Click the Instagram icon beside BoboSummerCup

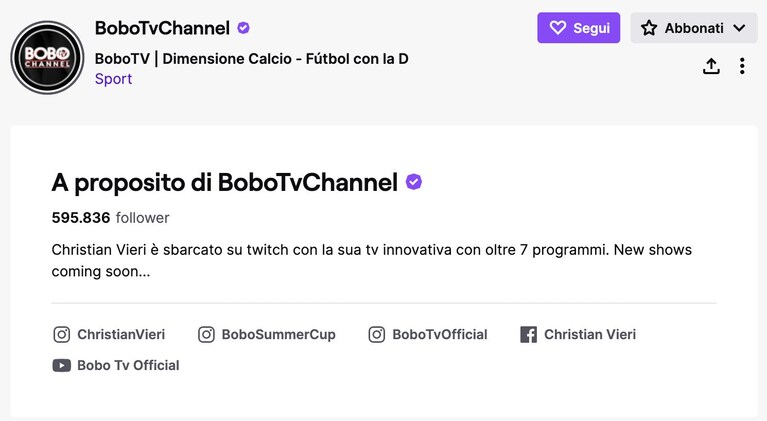click(206, 334)
